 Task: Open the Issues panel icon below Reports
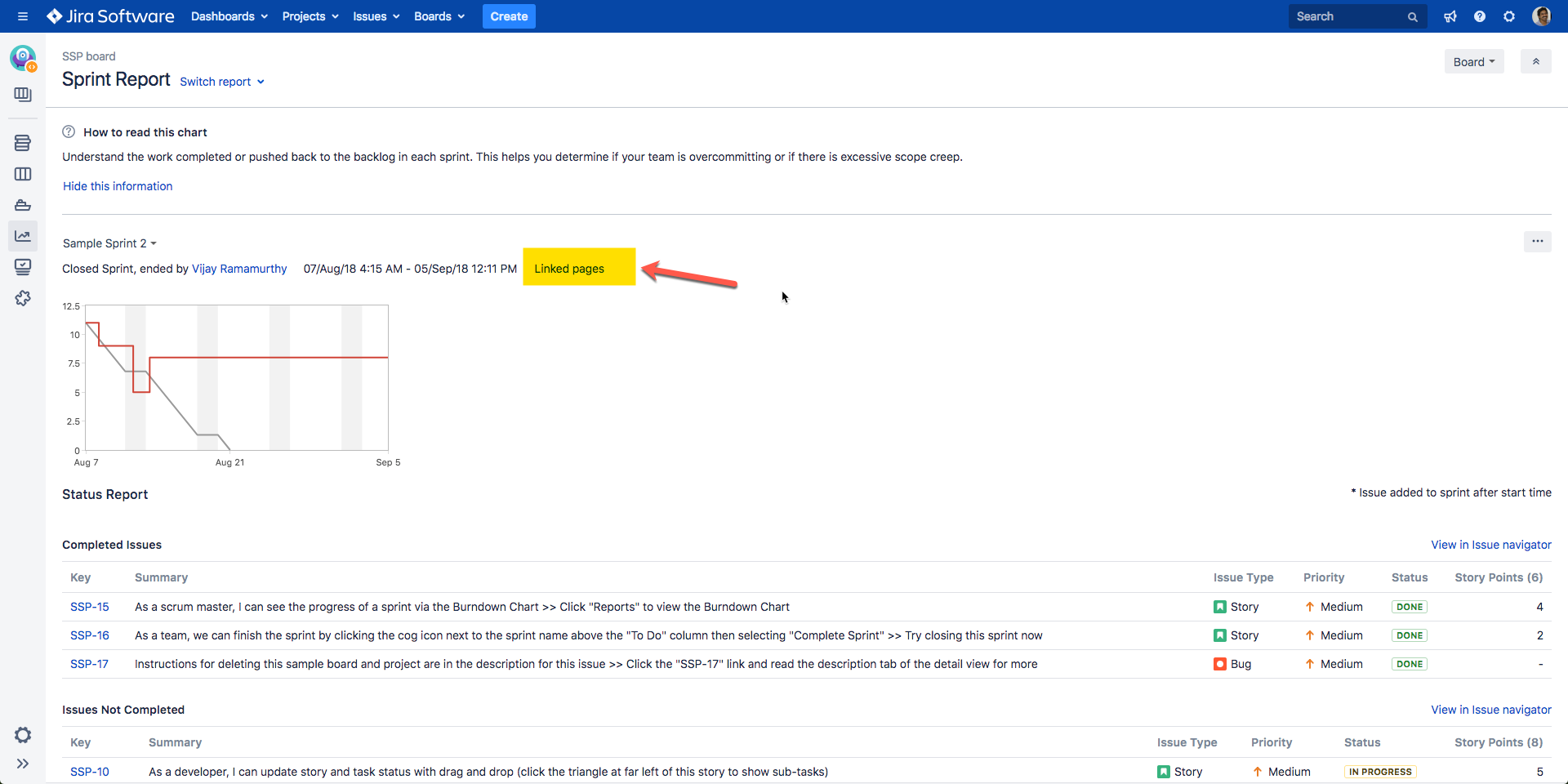[x=23, y=266]
